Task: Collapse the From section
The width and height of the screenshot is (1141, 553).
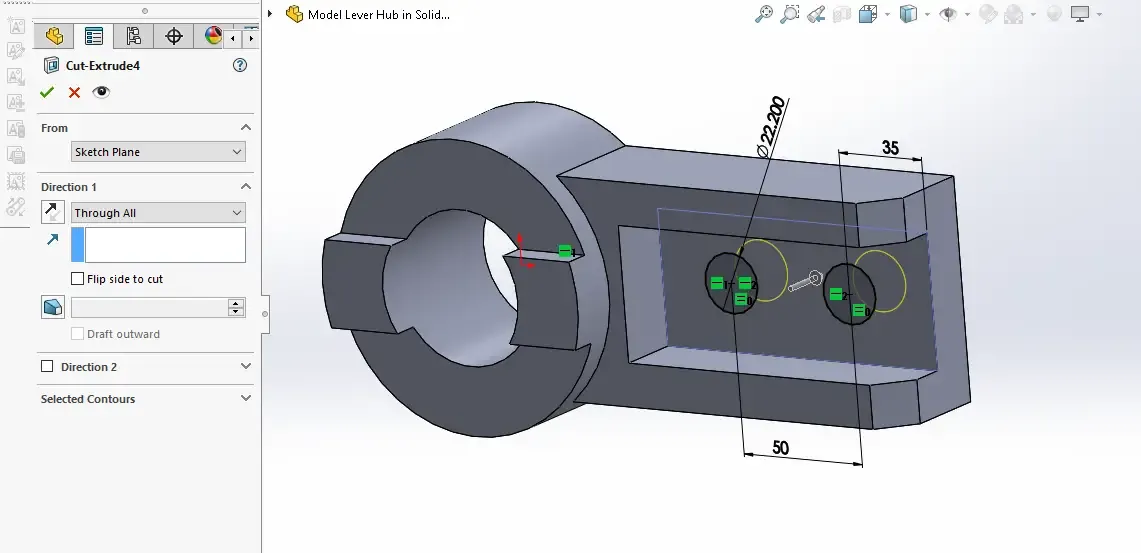Action: (246, 127)
